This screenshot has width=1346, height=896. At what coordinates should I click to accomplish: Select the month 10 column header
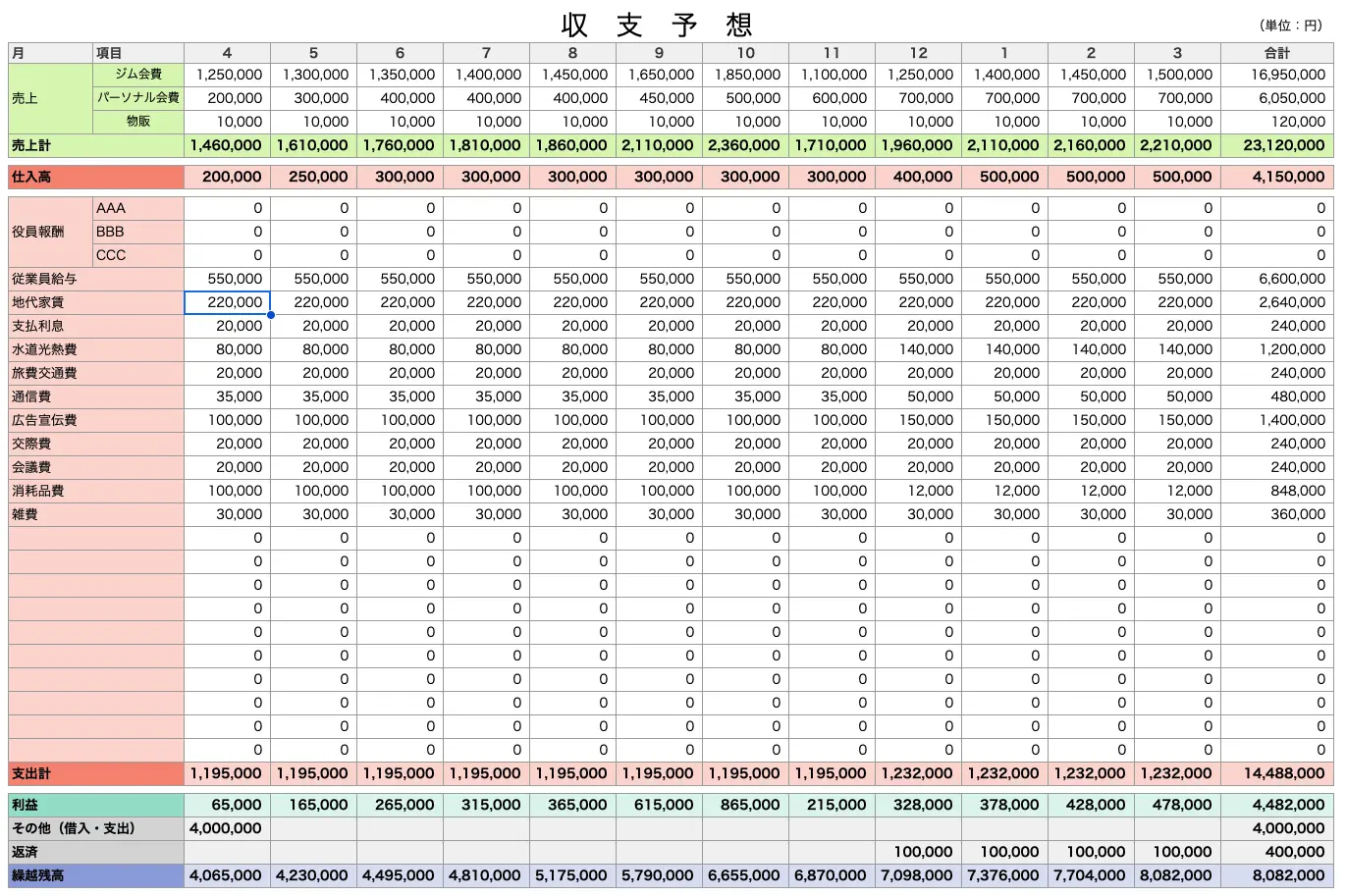pos(745,53)
